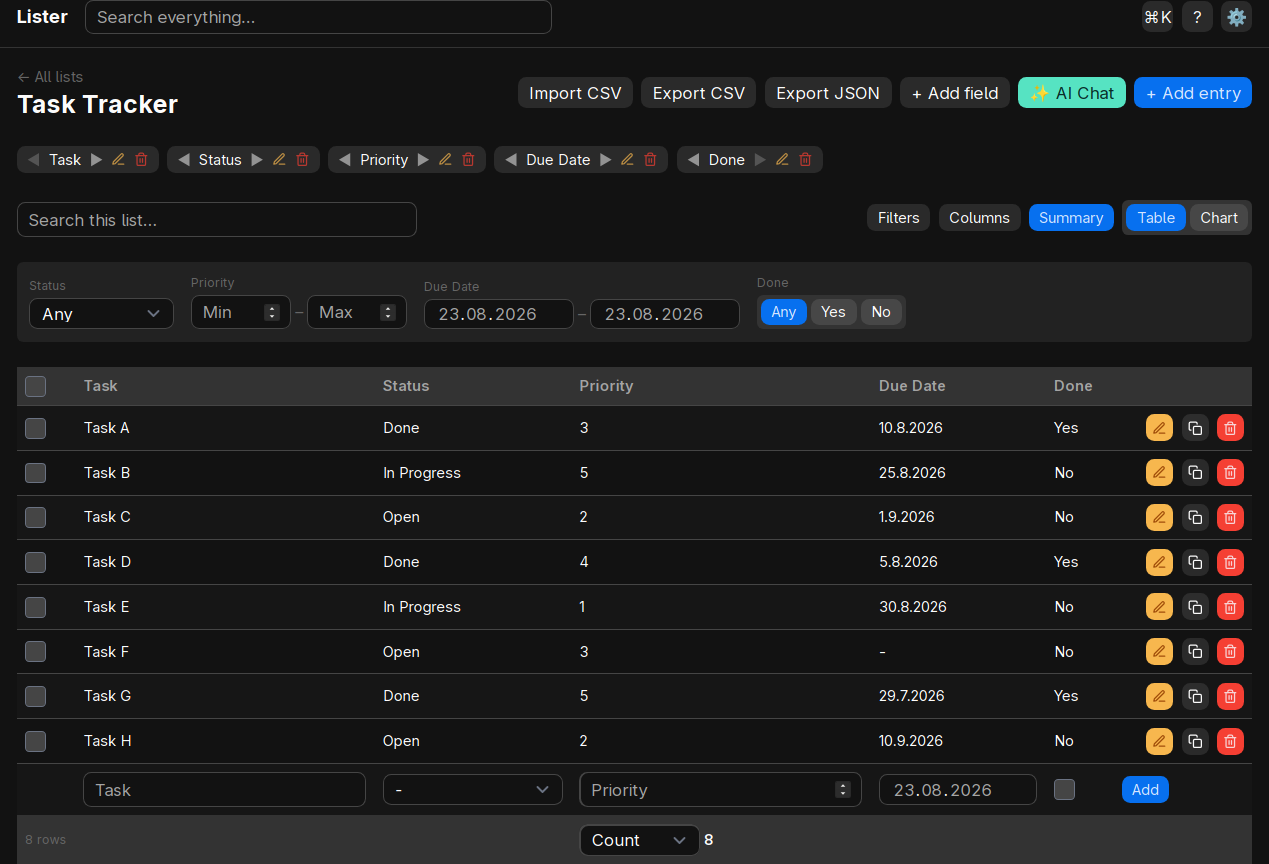Open the help question mark button
Viewport: 1269px width, 864px height.
tap(1197, 16)
